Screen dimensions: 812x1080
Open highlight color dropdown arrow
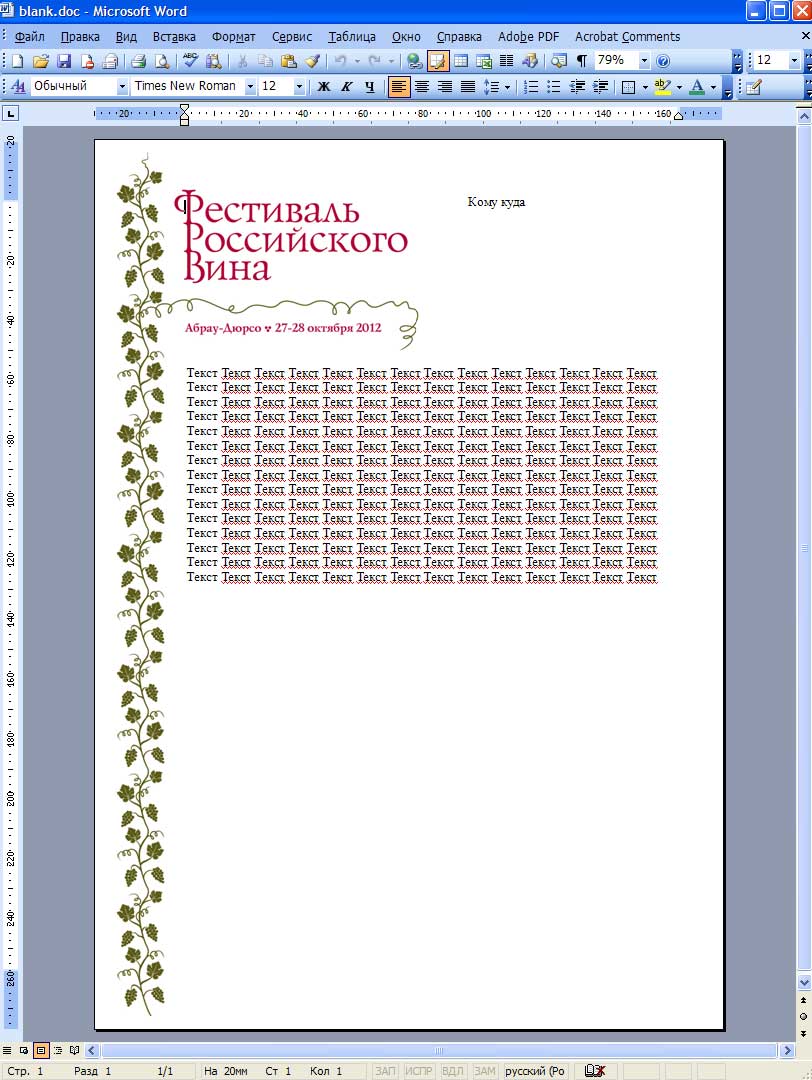(x=679, y=87)
